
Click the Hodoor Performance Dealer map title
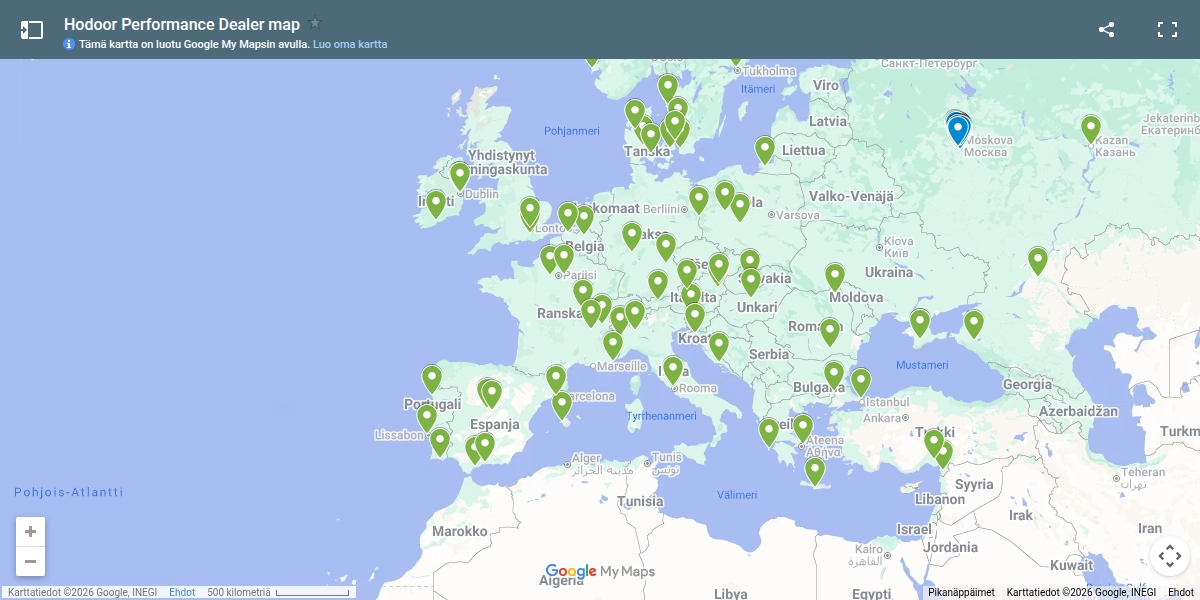click(182, 24)
